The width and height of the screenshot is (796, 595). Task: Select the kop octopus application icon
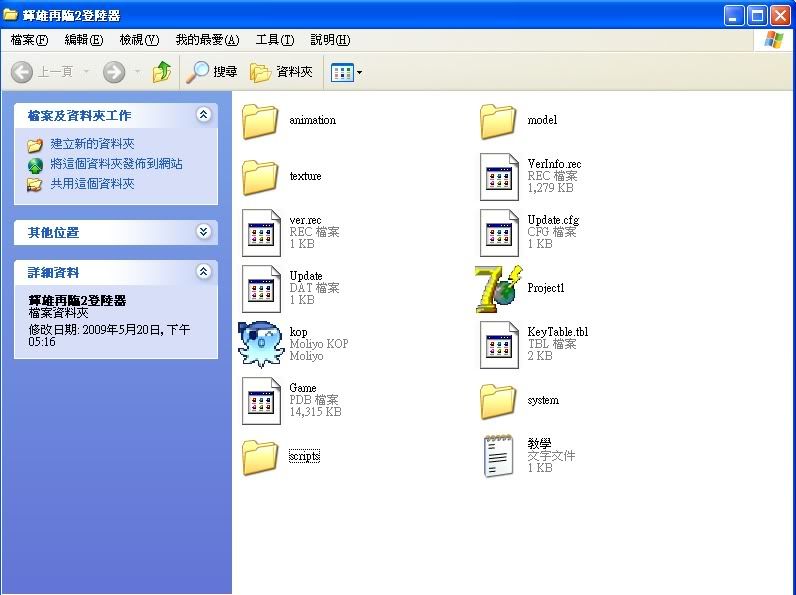[261, 345]
